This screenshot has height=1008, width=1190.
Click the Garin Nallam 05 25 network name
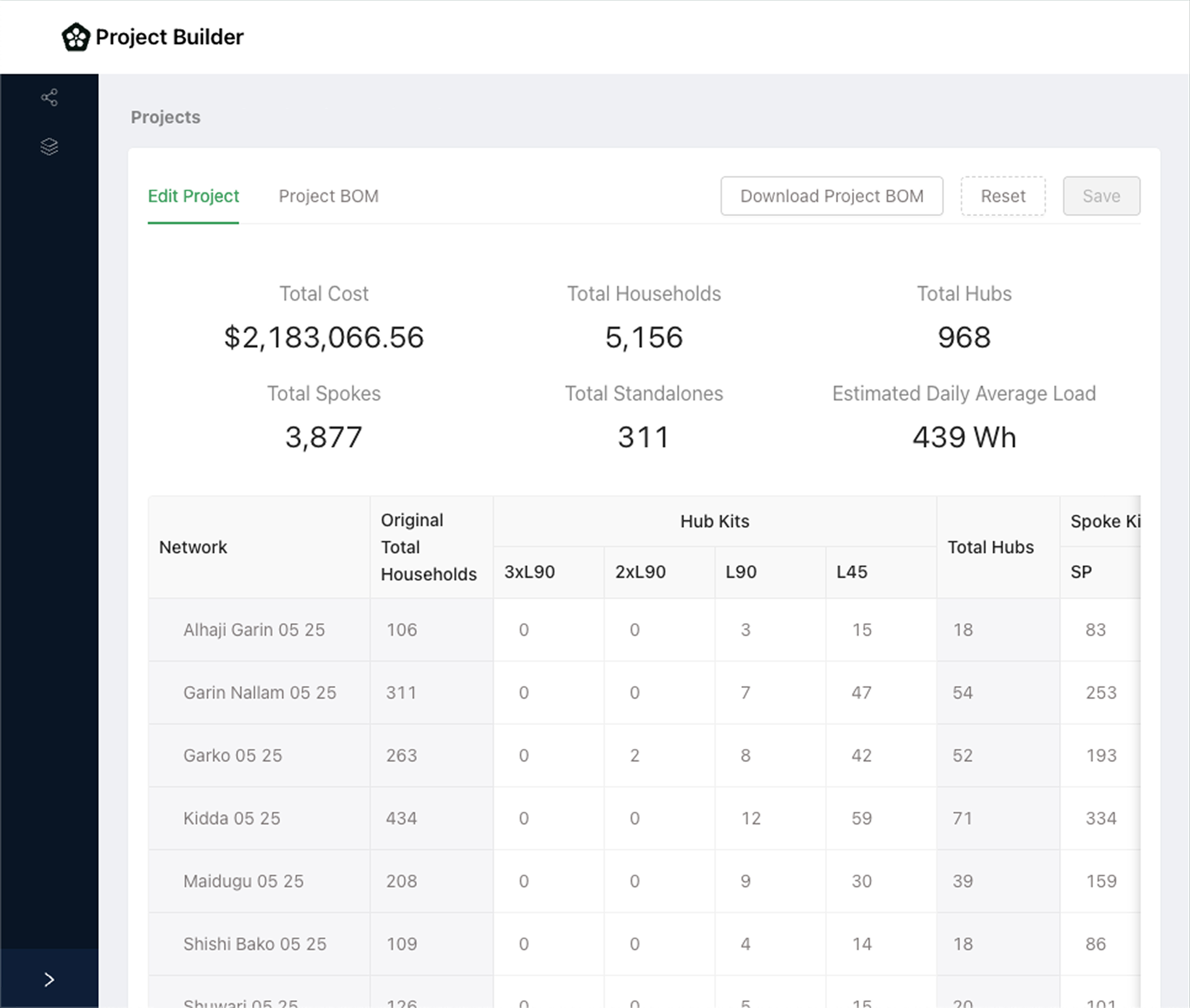pyautogui.click(x=259, y=693)
